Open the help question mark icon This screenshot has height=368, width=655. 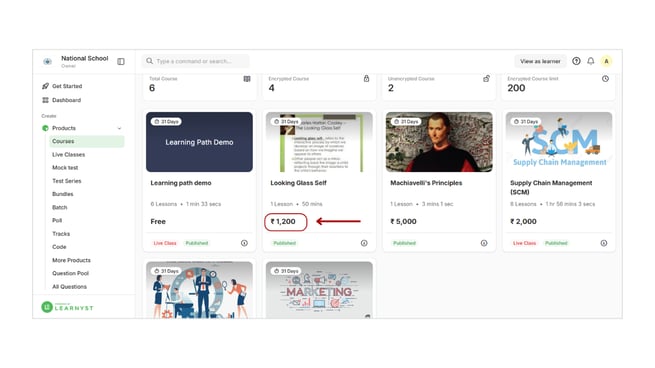coord(576,61)
